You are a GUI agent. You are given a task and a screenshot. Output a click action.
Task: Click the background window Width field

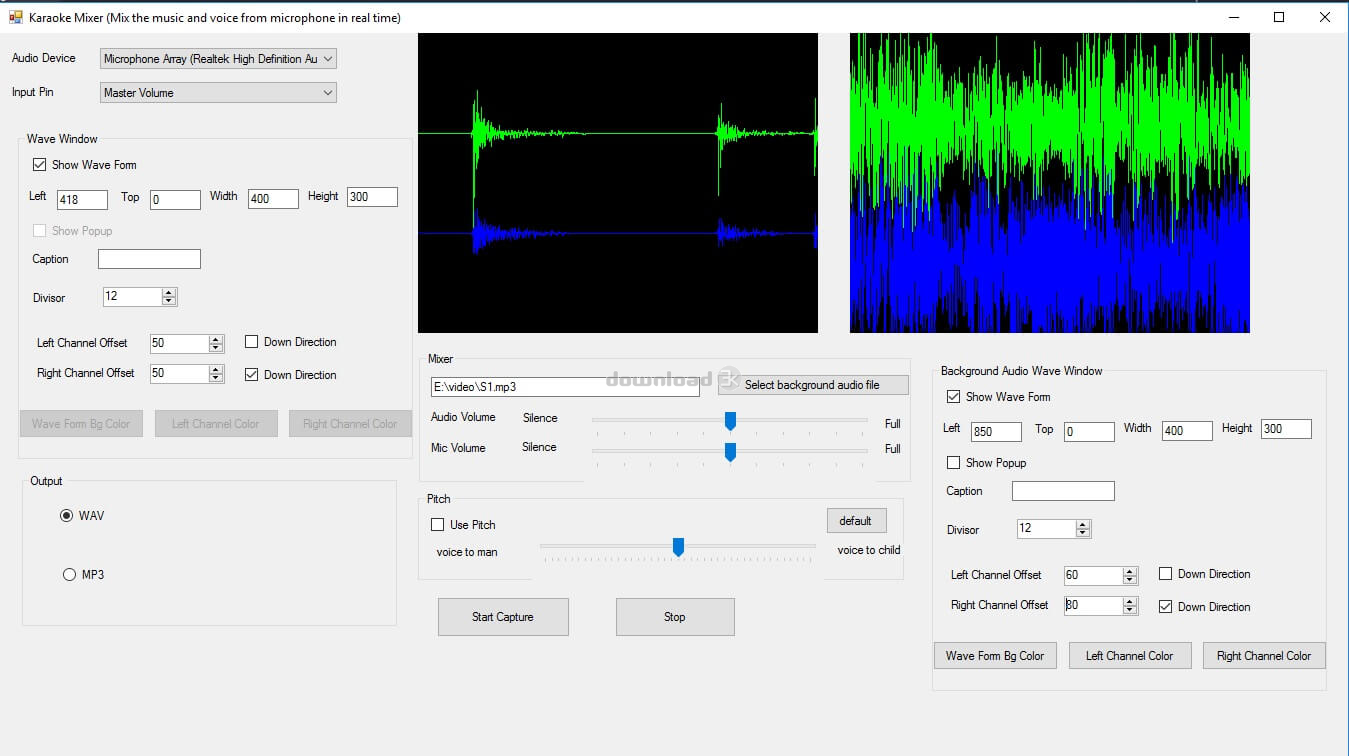pyautogui.click(x=1187, y=431)
